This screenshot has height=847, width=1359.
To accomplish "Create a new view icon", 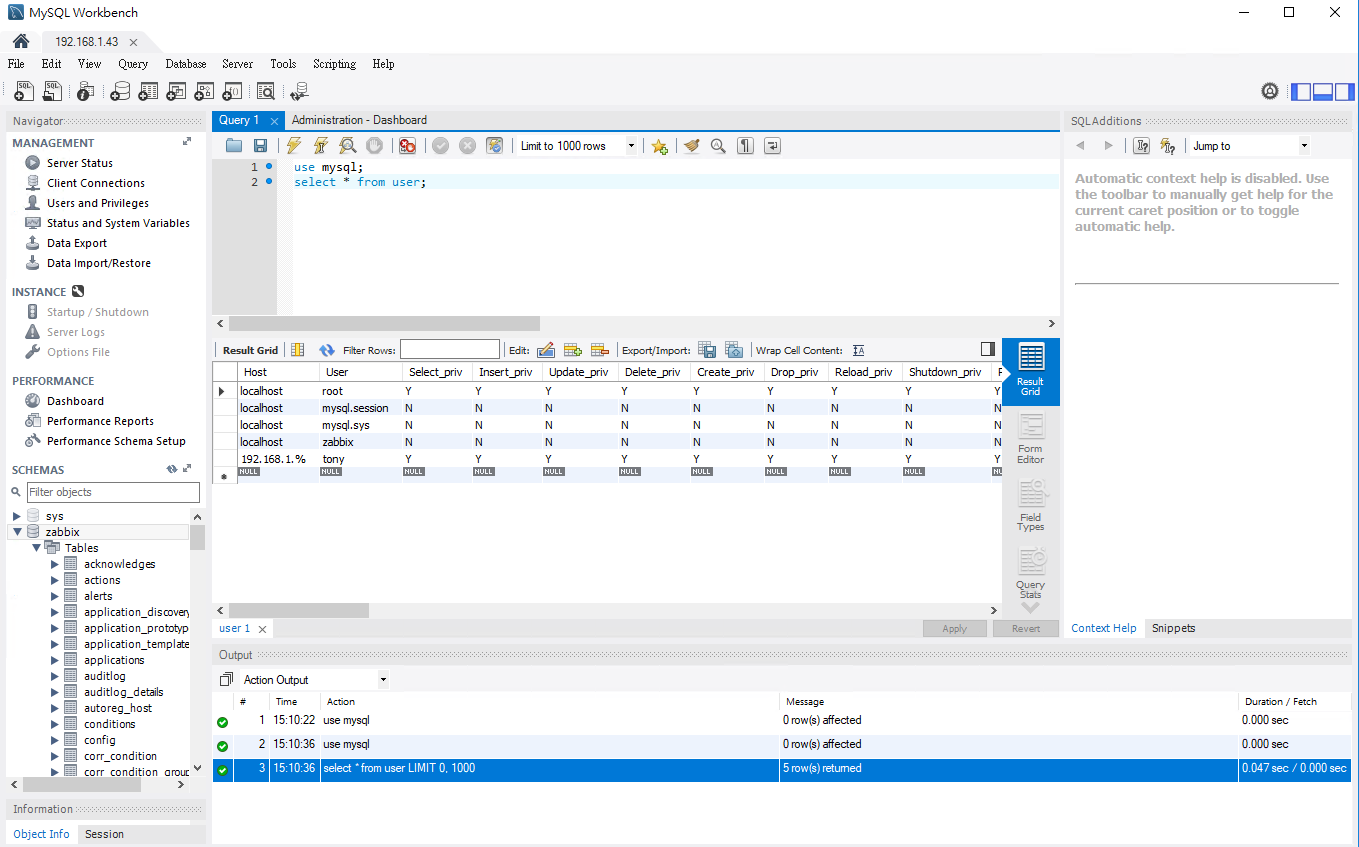I will tap(176, 91).
